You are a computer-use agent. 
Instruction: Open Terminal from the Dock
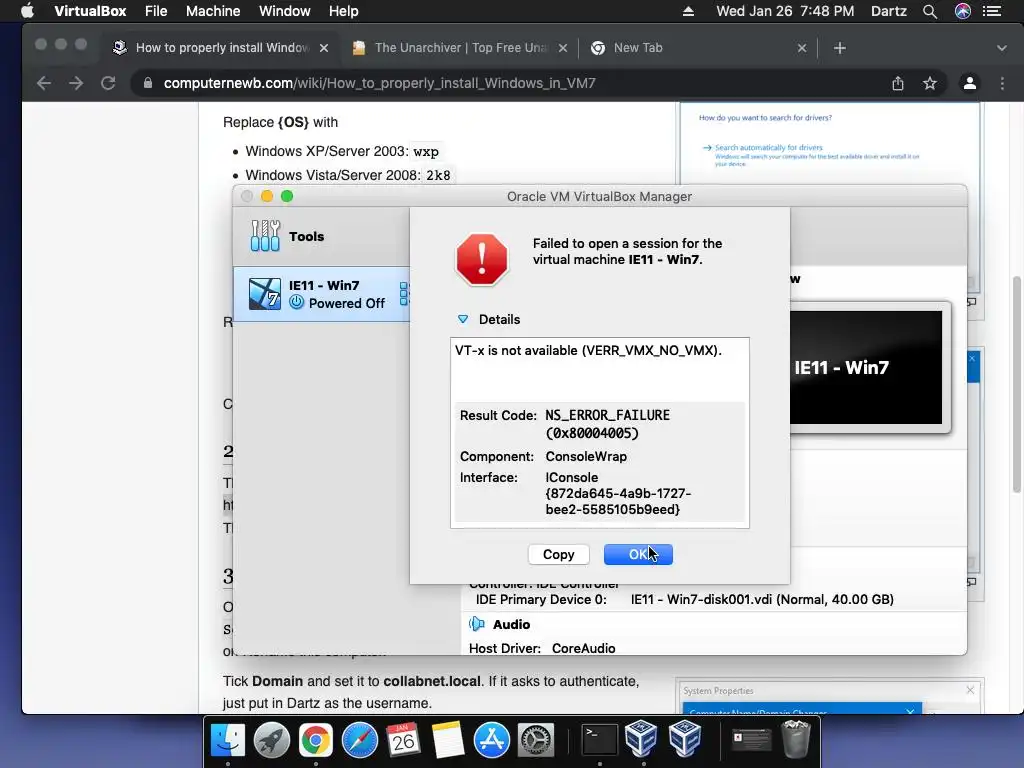pyautogui.click(x=599, y=740)
